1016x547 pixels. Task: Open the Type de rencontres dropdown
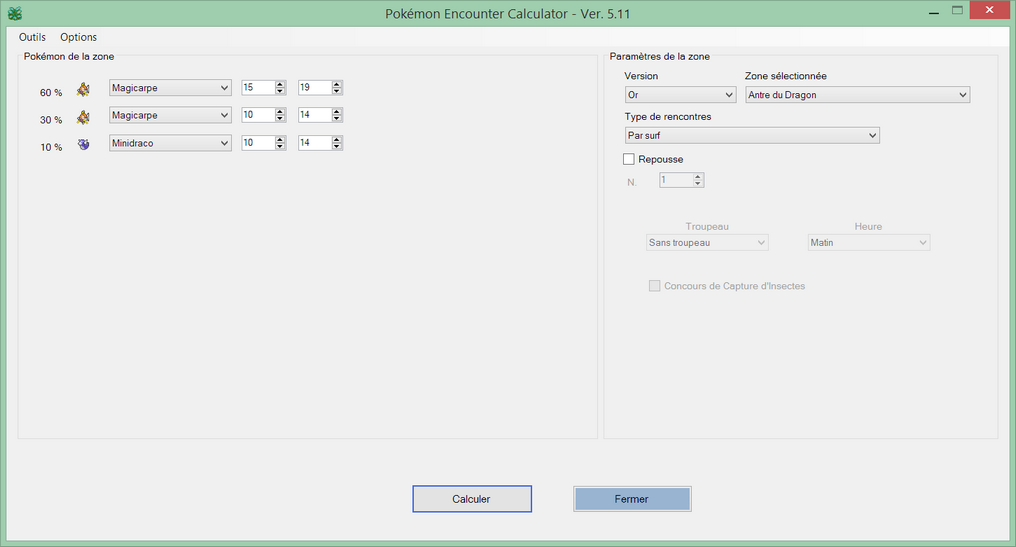751,135
